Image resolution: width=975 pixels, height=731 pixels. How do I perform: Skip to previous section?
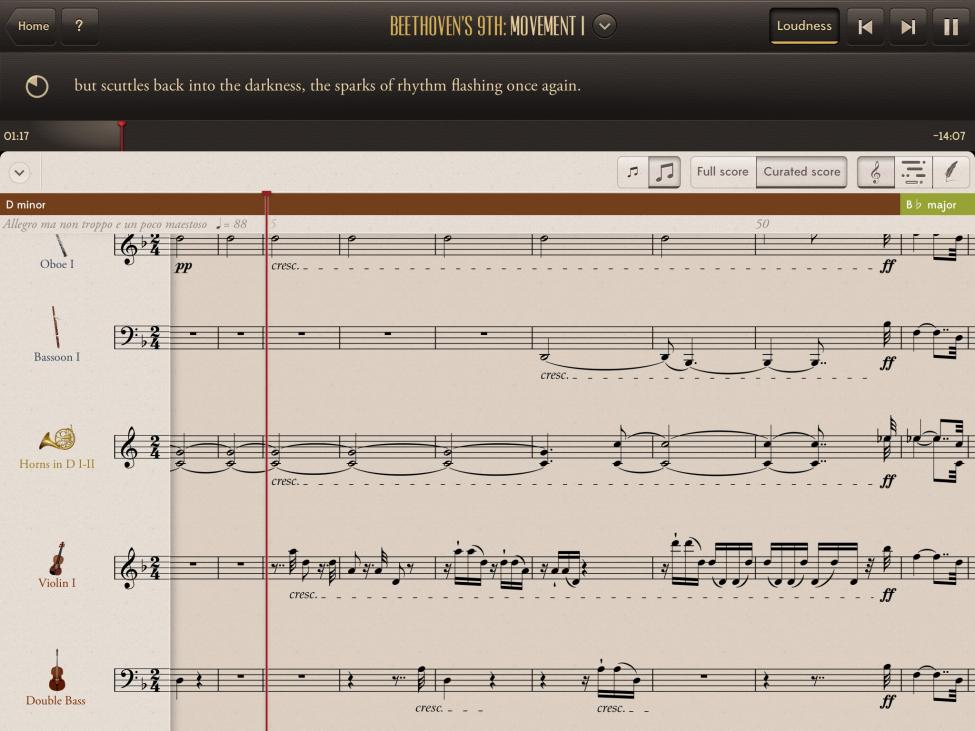pyautogui.click(x=865, y=27)
